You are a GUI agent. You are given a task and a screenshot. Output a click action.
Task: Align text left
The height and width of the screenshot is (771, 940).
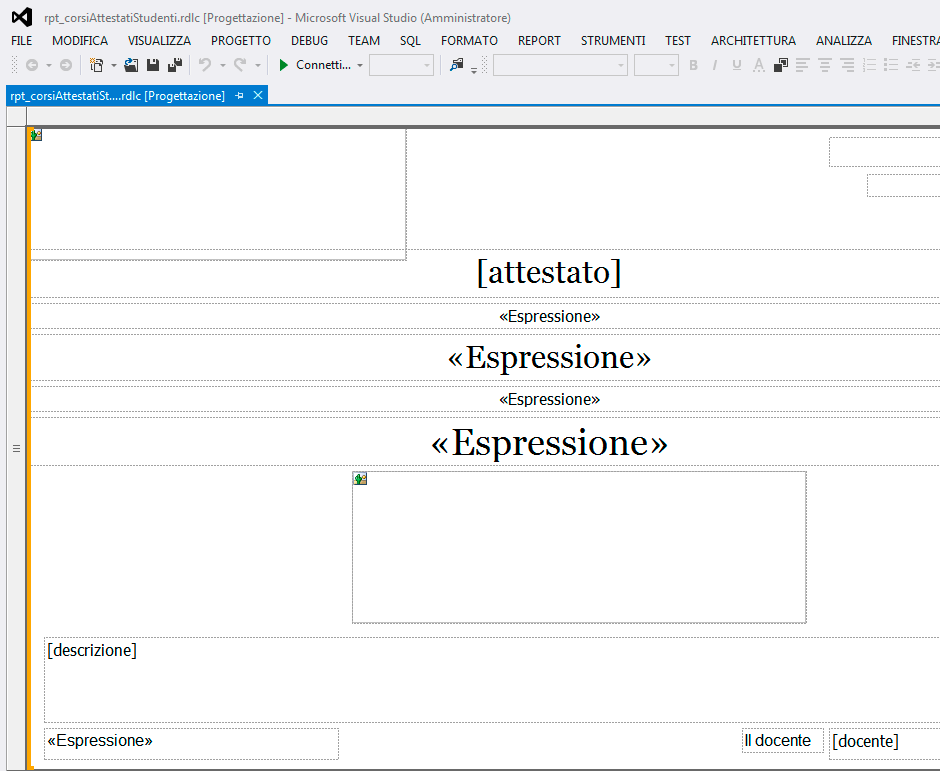pyautogui.click(x=802, y=65)
